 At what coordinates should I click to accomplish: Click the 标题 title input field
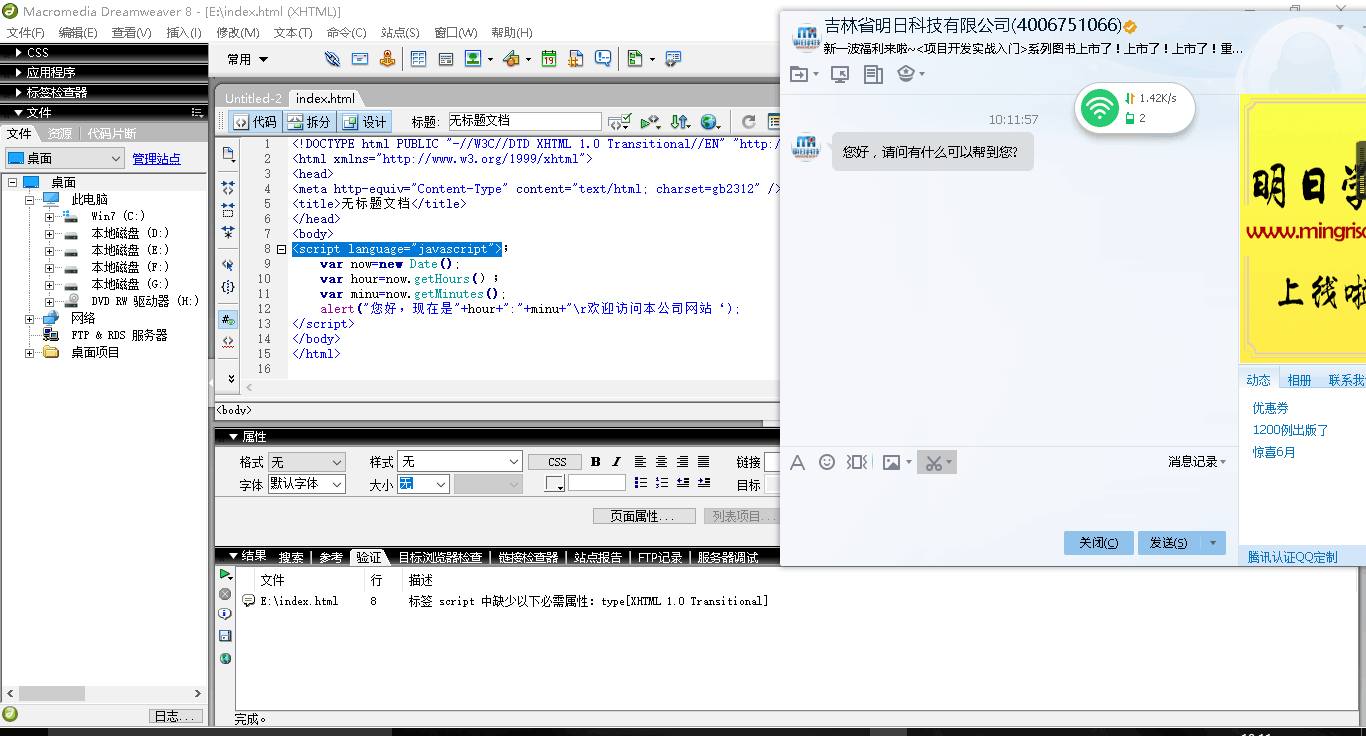524,121
